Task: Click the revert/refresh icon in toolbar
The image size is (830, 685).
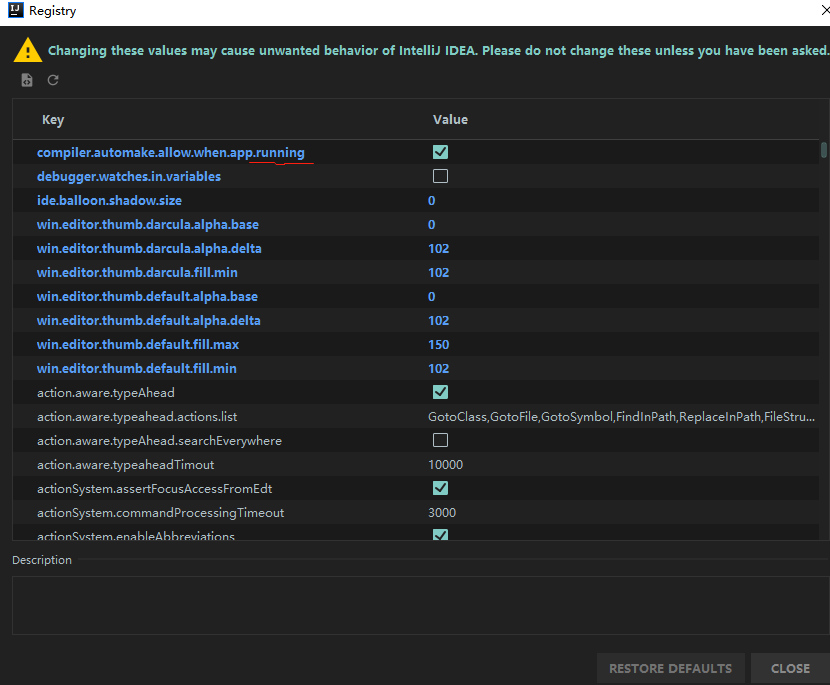Action: click(x=53, y=80)
